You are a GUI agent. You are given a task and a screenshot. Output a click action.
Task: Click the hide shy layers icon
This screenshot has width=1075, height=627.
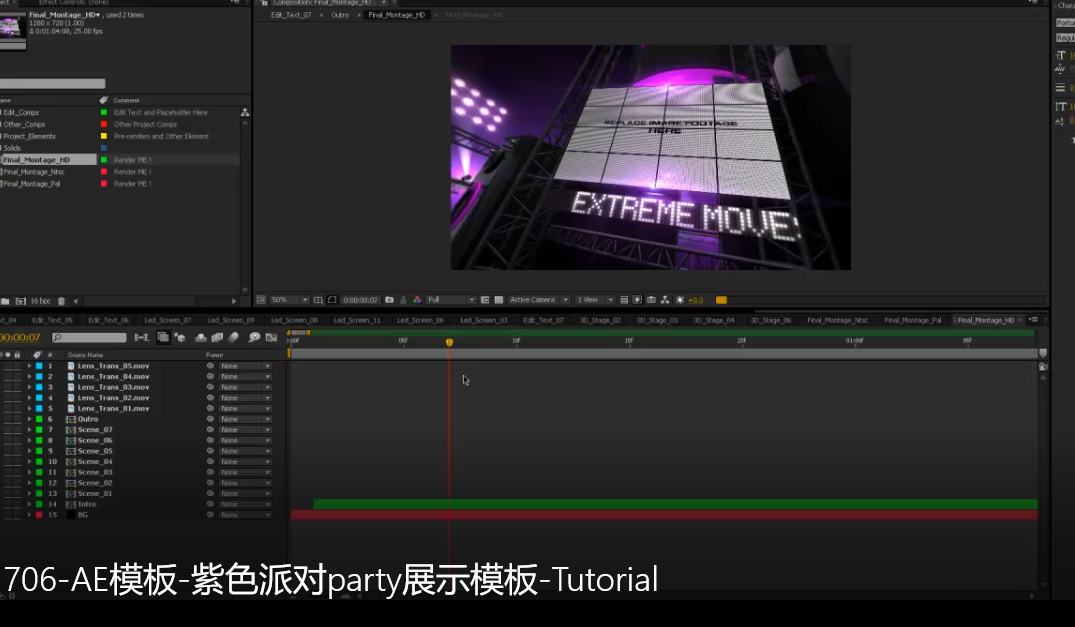pos(201,337)
